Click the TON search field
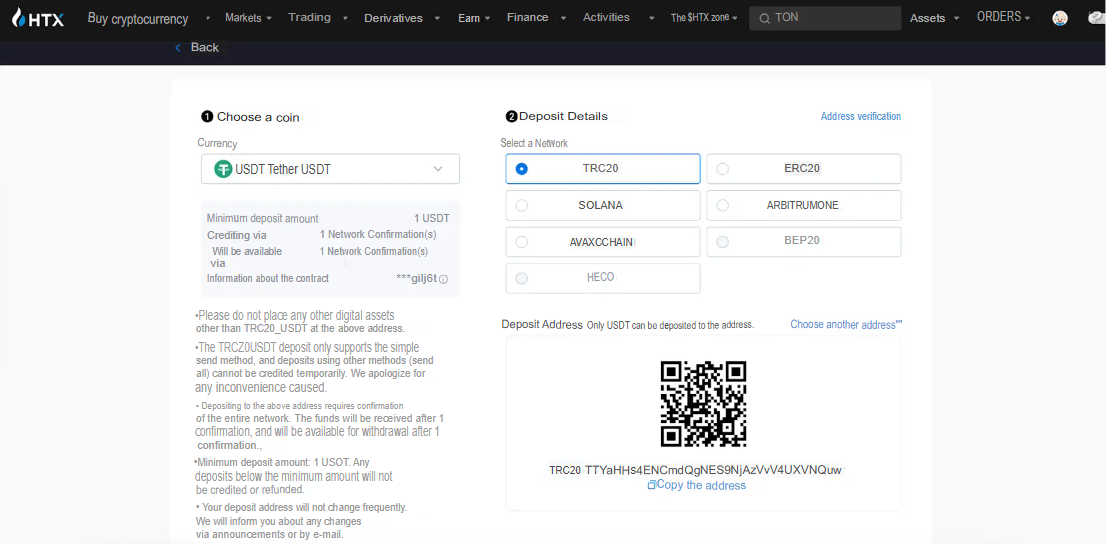This screenshot has height=544, width=1106. pos(825,18)
